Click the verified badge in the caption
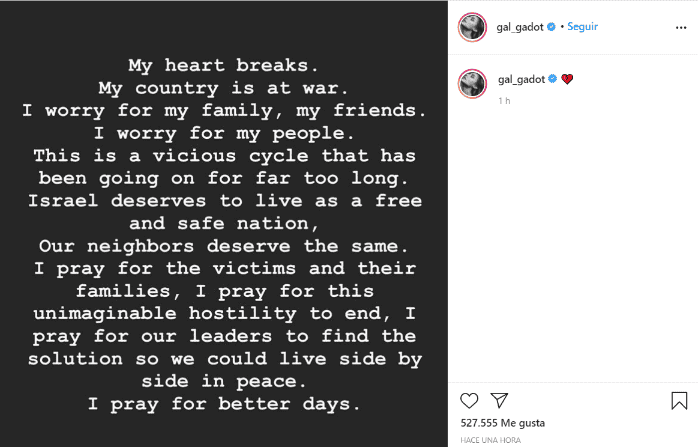This screenshot has width=698, height=447. coord(552,79)
